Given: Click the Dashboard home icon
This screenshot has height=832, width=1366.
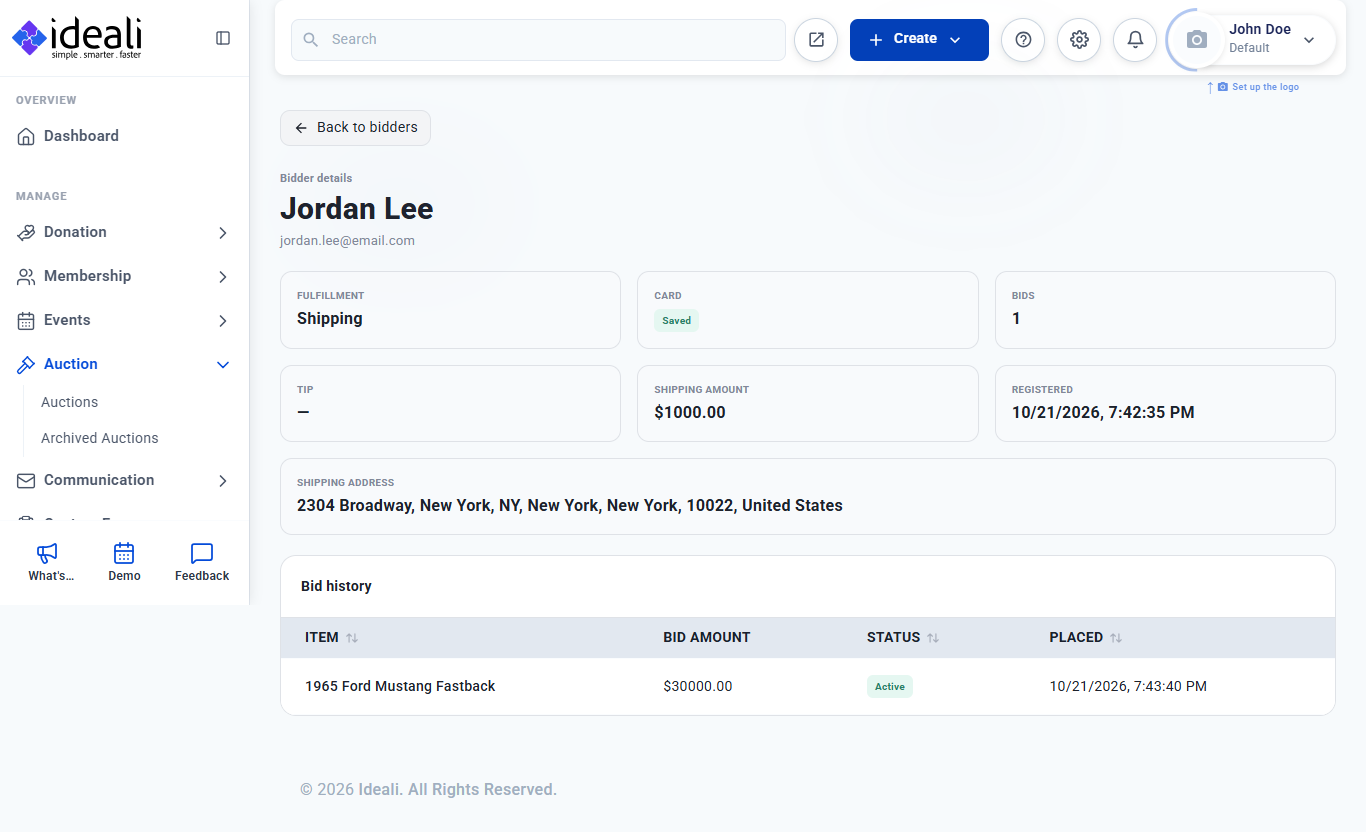Looking at the screenshot, I should click(26, 137).
